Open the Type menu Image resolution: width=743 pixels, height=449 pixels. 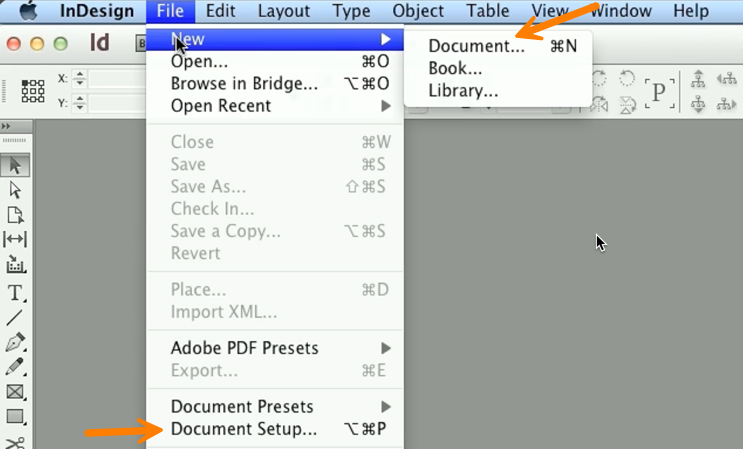pyautogui.click(x=351, y=10)
